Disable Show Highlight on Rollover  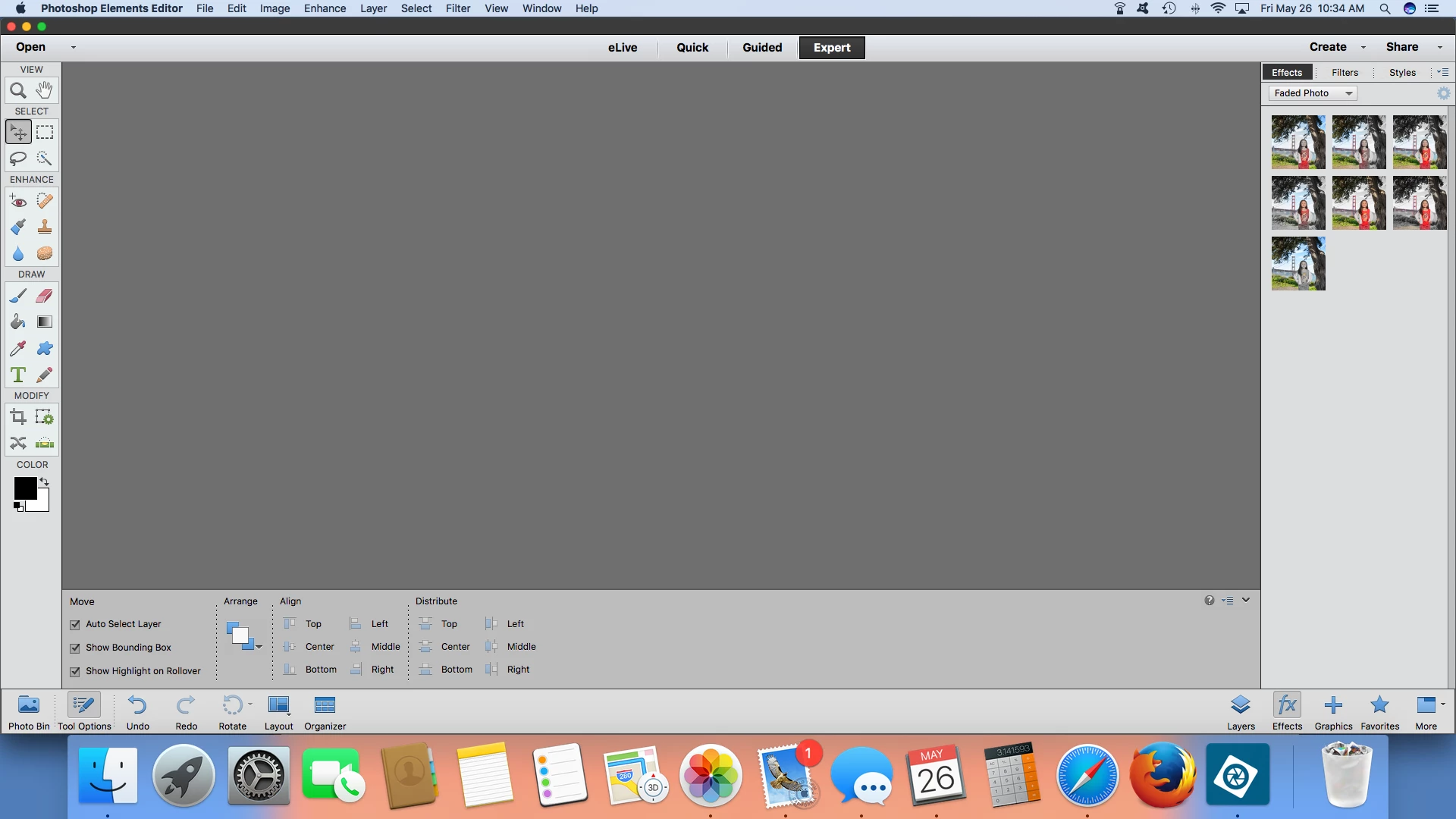pyautogui.click(x=75, y=672)
